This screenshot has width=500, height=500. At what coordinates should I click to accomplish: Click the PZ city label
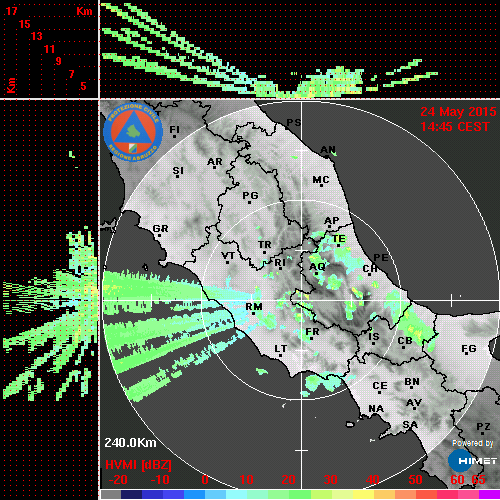click(x=483, y=426)
